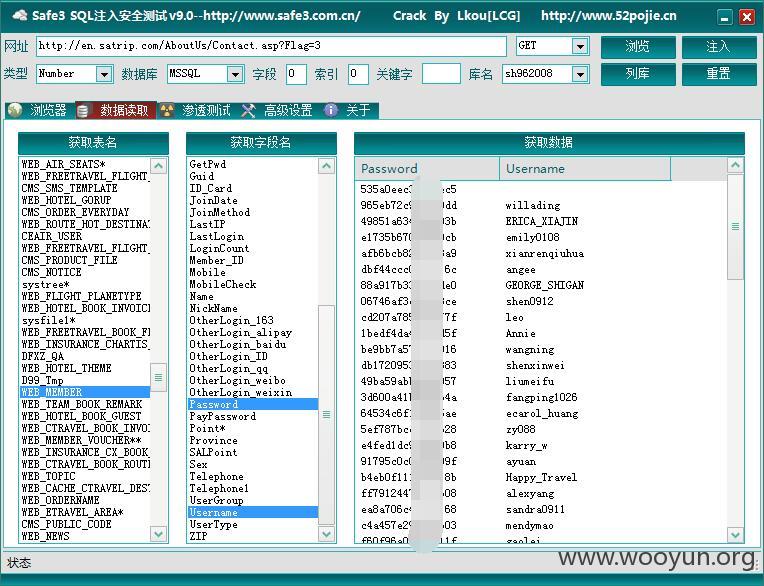The height and width of the screenshot is (586, 764).
Task: Click the 重置 button
Action: coord(719,74)
